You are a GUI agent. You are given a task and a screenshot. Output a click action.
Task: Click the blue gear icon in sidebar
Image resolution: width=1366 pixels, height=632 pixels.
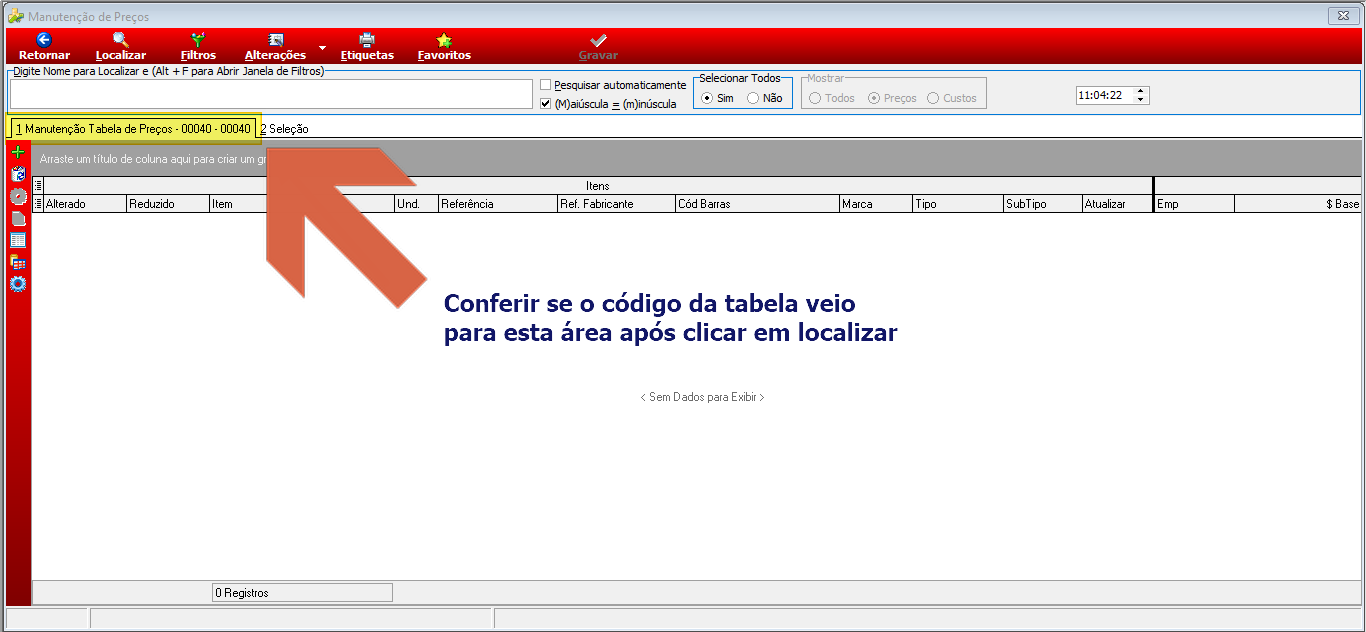(18, 284)
